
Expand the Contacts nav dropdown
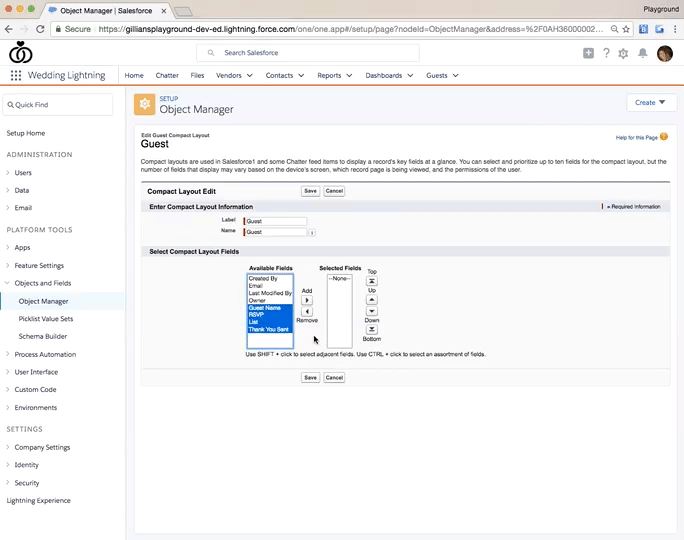[301, 75]
